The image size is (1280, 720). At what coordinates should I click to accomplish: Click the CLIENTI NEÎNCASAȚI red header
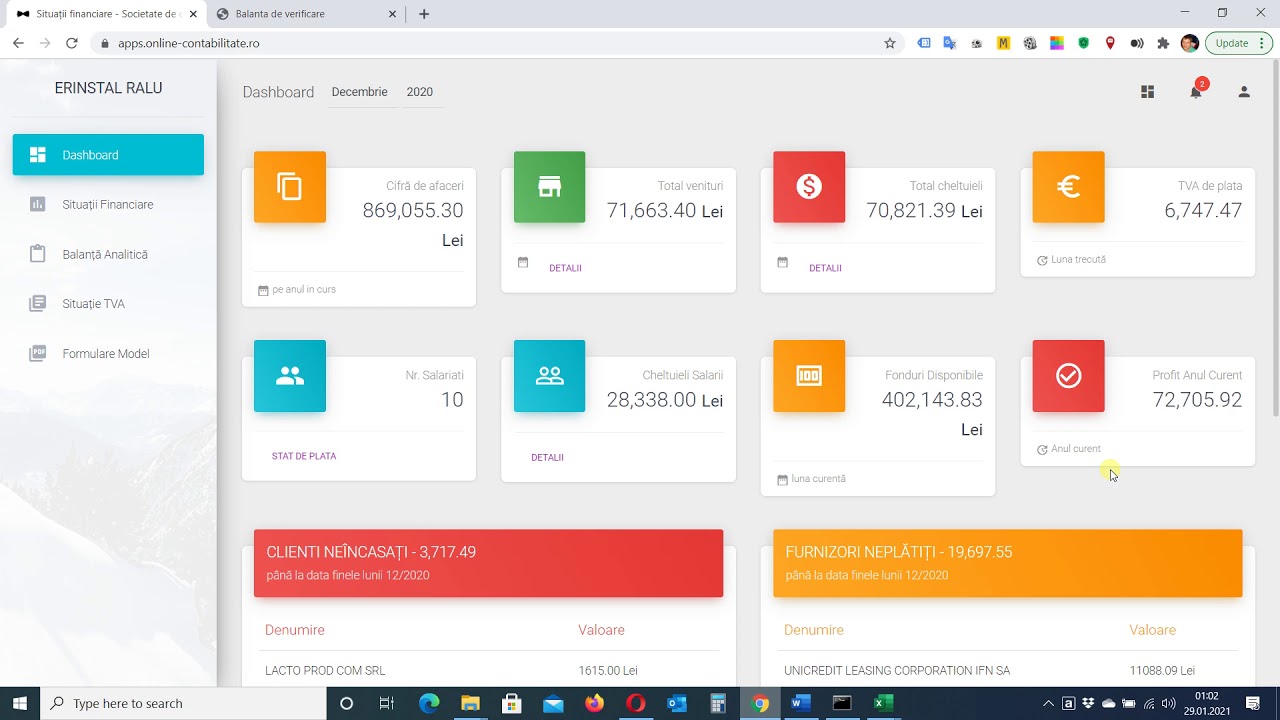(488, 563)
